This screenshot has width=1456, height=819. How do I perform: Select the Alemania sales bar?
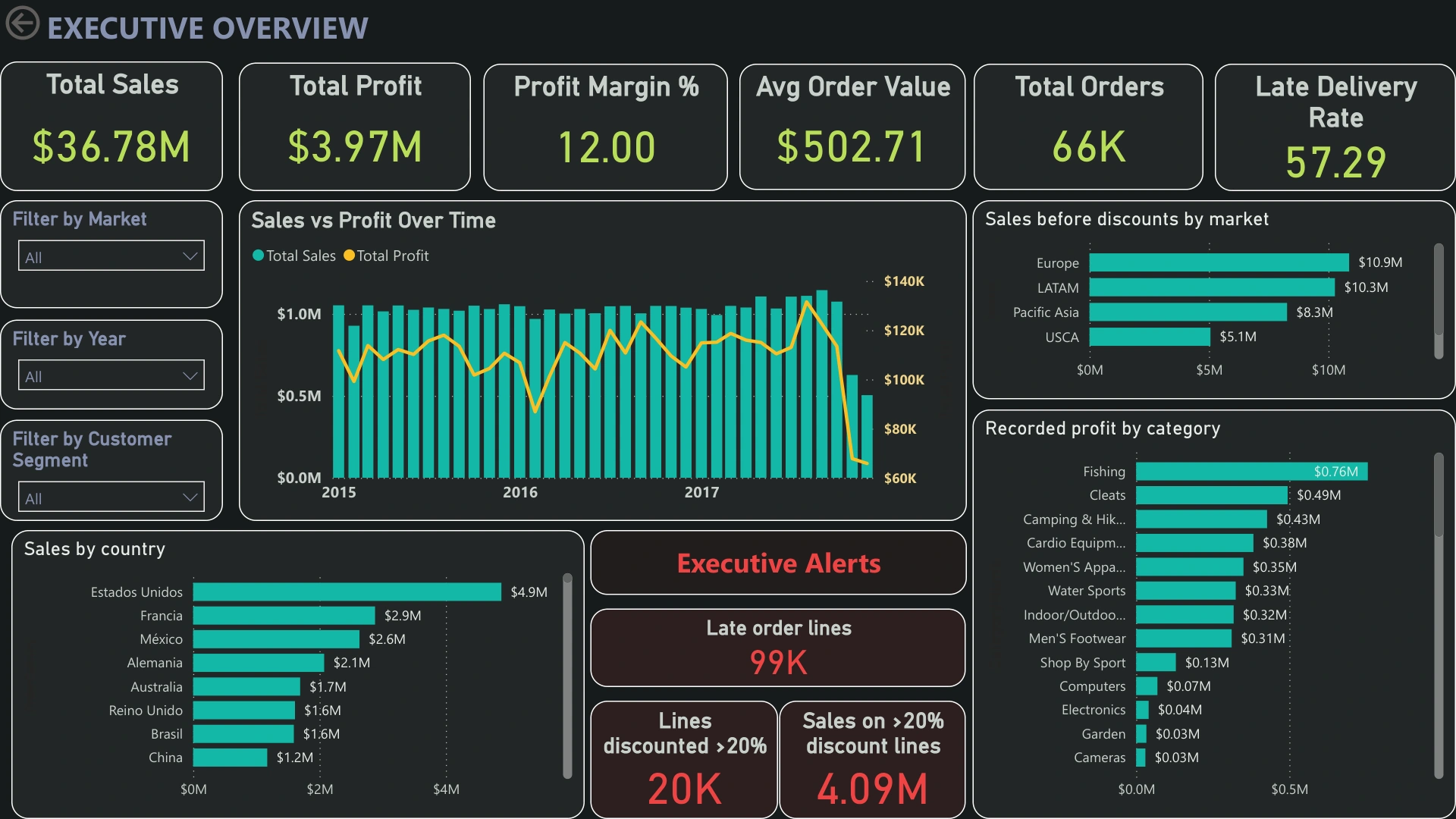259,663
